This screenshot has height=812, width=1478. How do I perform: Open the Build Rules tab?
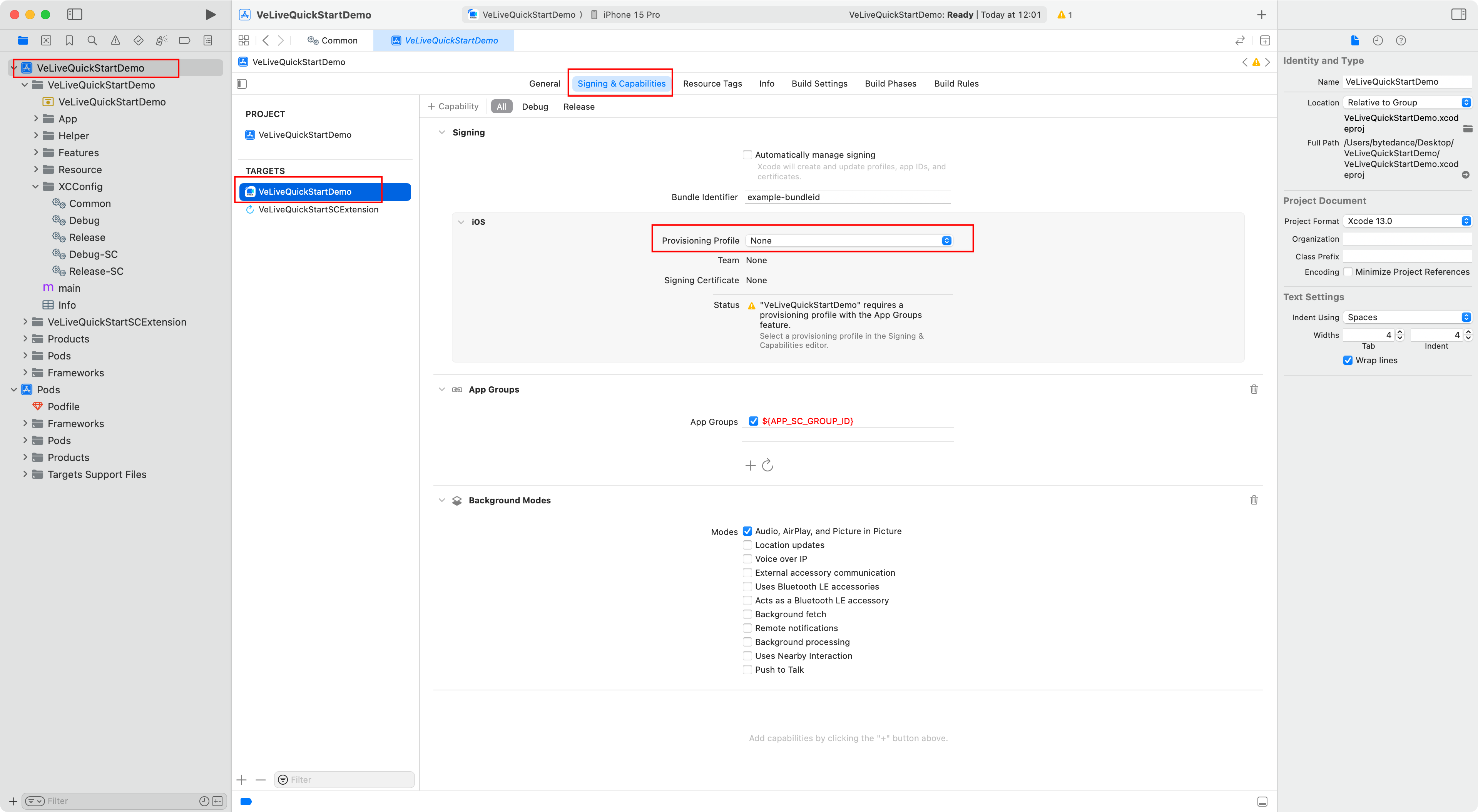pyautogui.click(x=956, y=83)
